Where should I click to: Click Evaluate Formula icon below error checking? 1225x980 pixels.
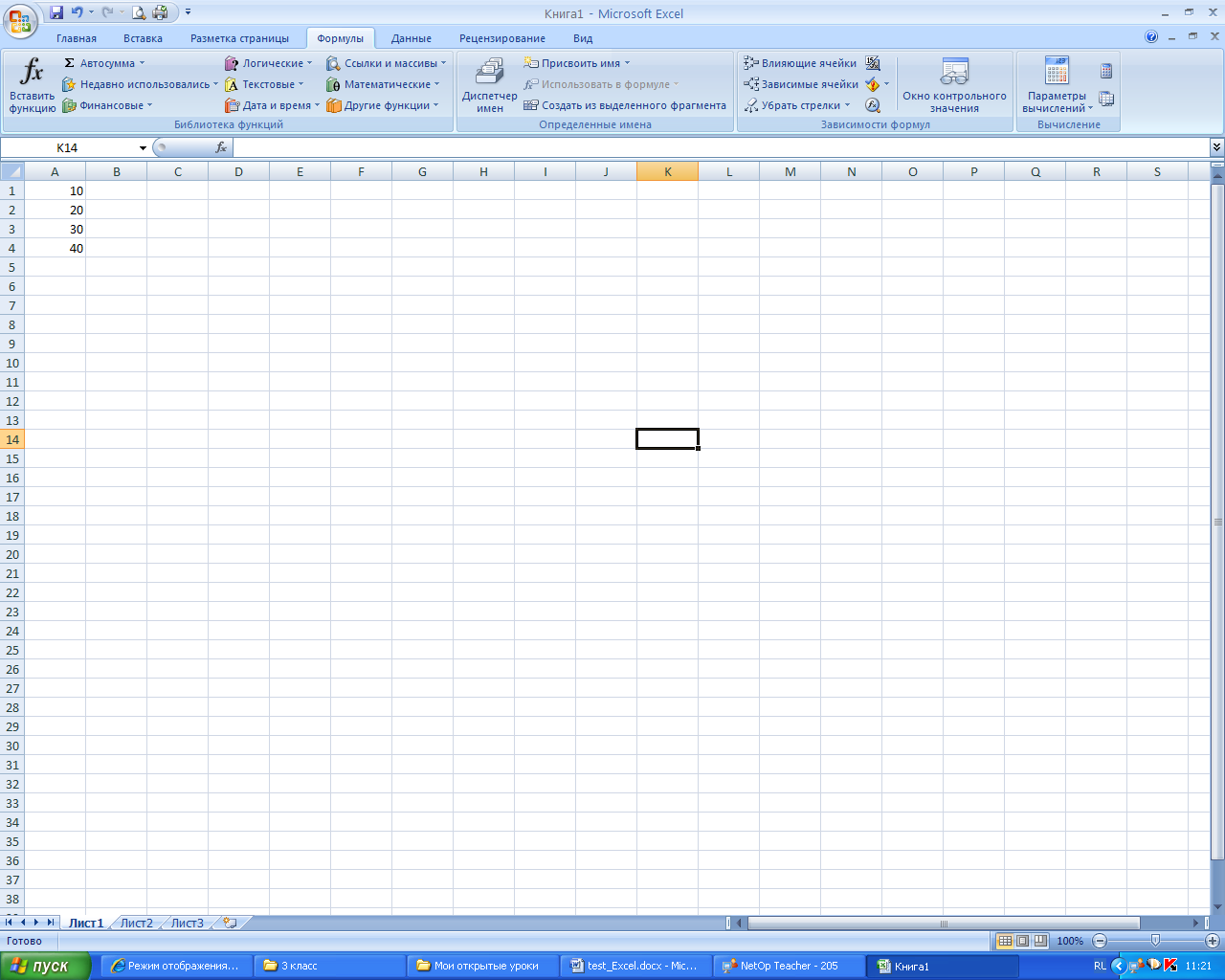[x=873, y=105]
